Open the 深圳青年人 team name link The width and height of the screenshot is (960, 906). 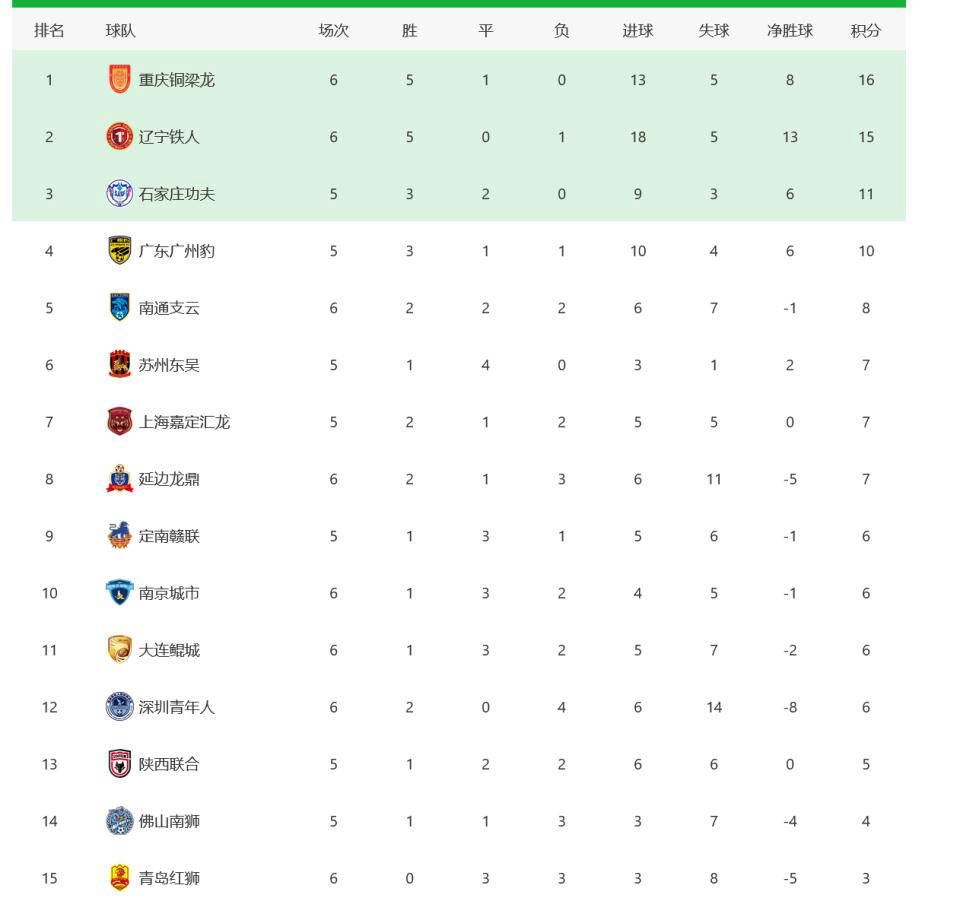pos(176,707)
